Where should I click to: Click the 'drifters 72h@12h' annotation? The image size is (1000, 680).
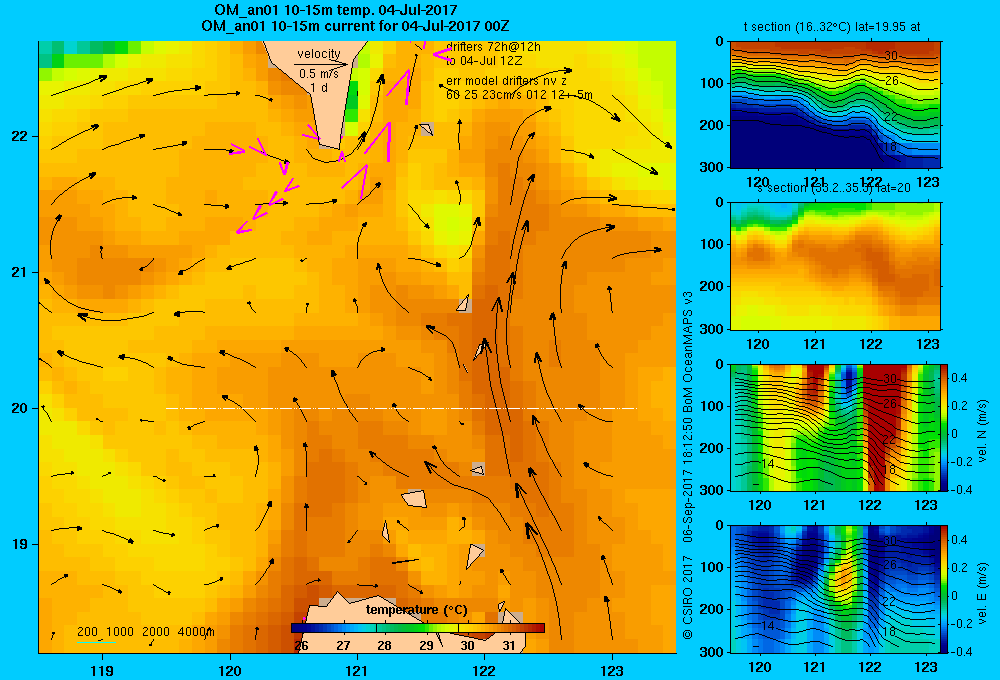[494, 47]
